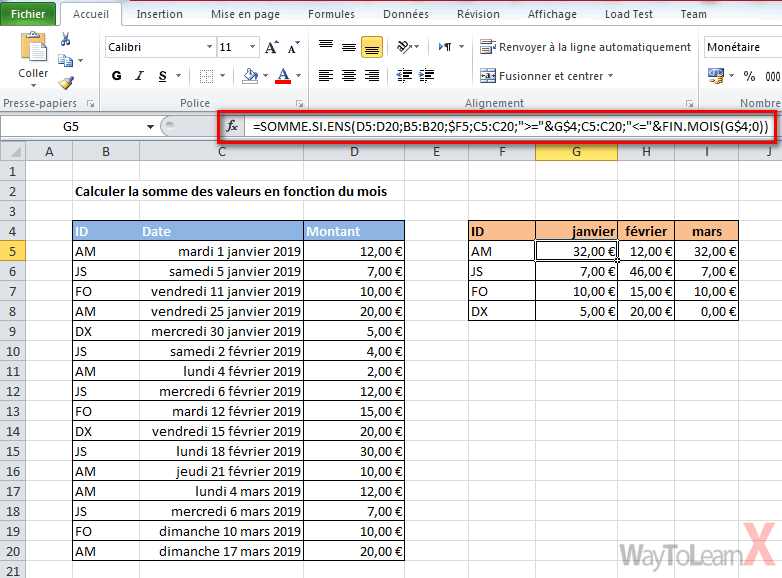Increase cell indent icon
Image resolution: width=782 pixels, height=578 pixels.
pyautogui.click(x=426, y=76)
